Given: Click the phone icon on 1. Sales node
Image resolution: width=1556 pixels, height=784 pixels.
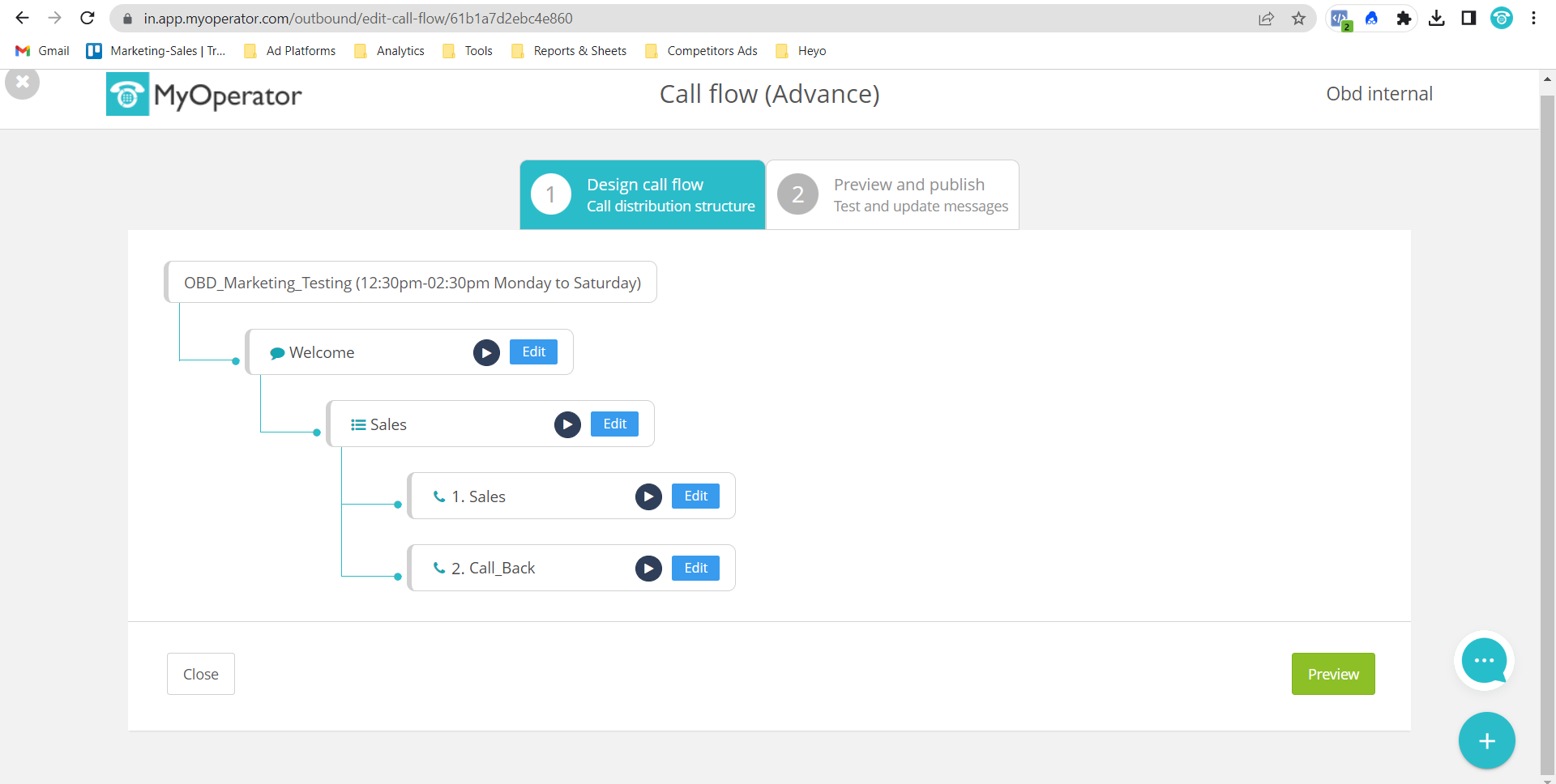Looking at the screenshot, I should [x=438, y=496].
